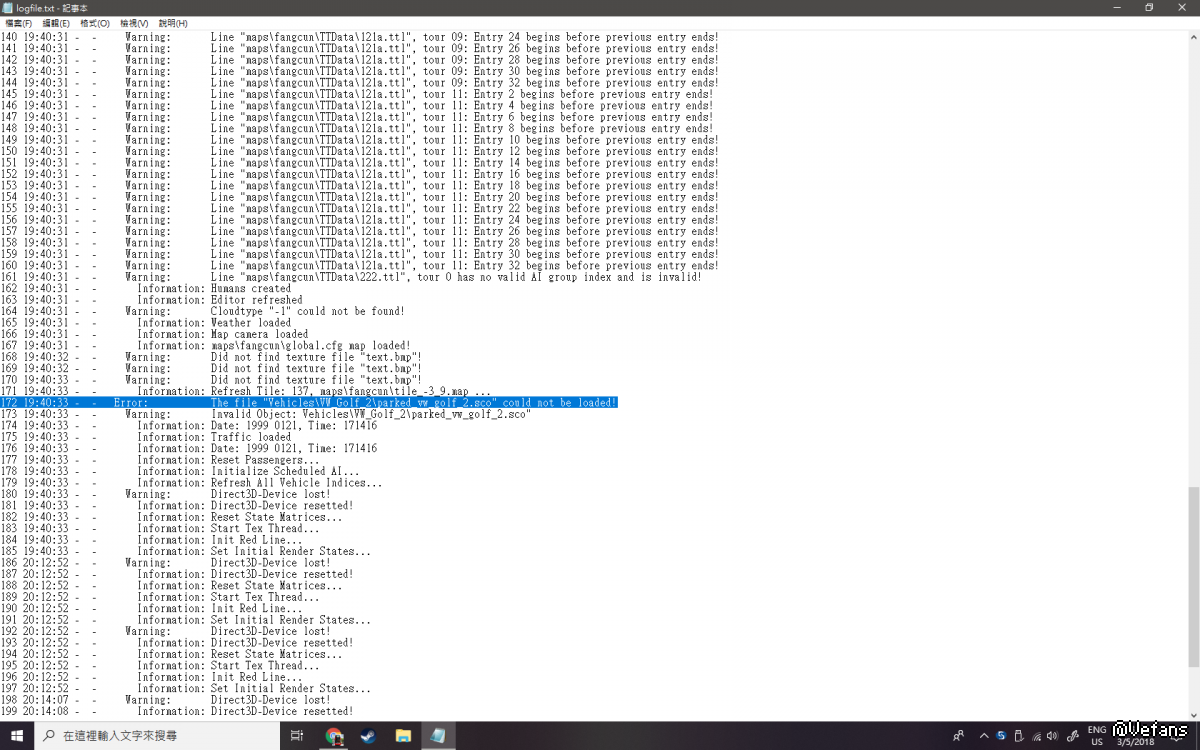Close the logfile.txt Notepad window

click(1183, 7)
